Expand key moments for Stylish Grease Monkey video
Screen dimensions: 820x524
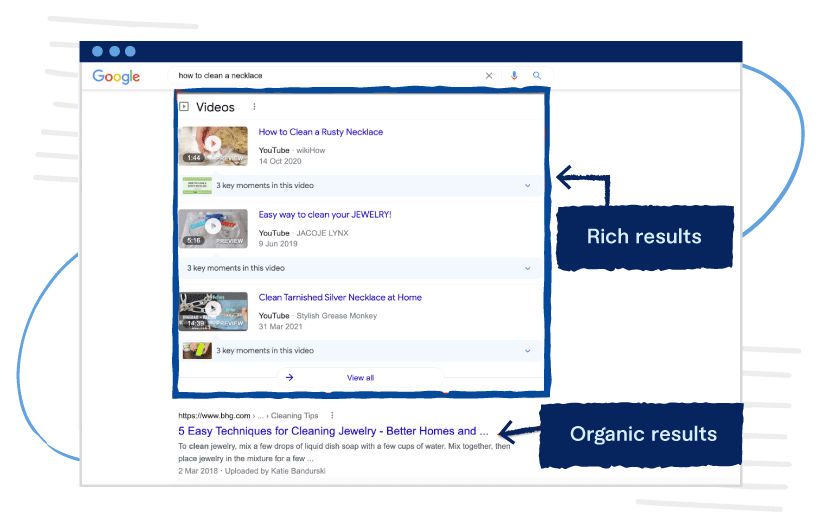(x=528, y=351)
